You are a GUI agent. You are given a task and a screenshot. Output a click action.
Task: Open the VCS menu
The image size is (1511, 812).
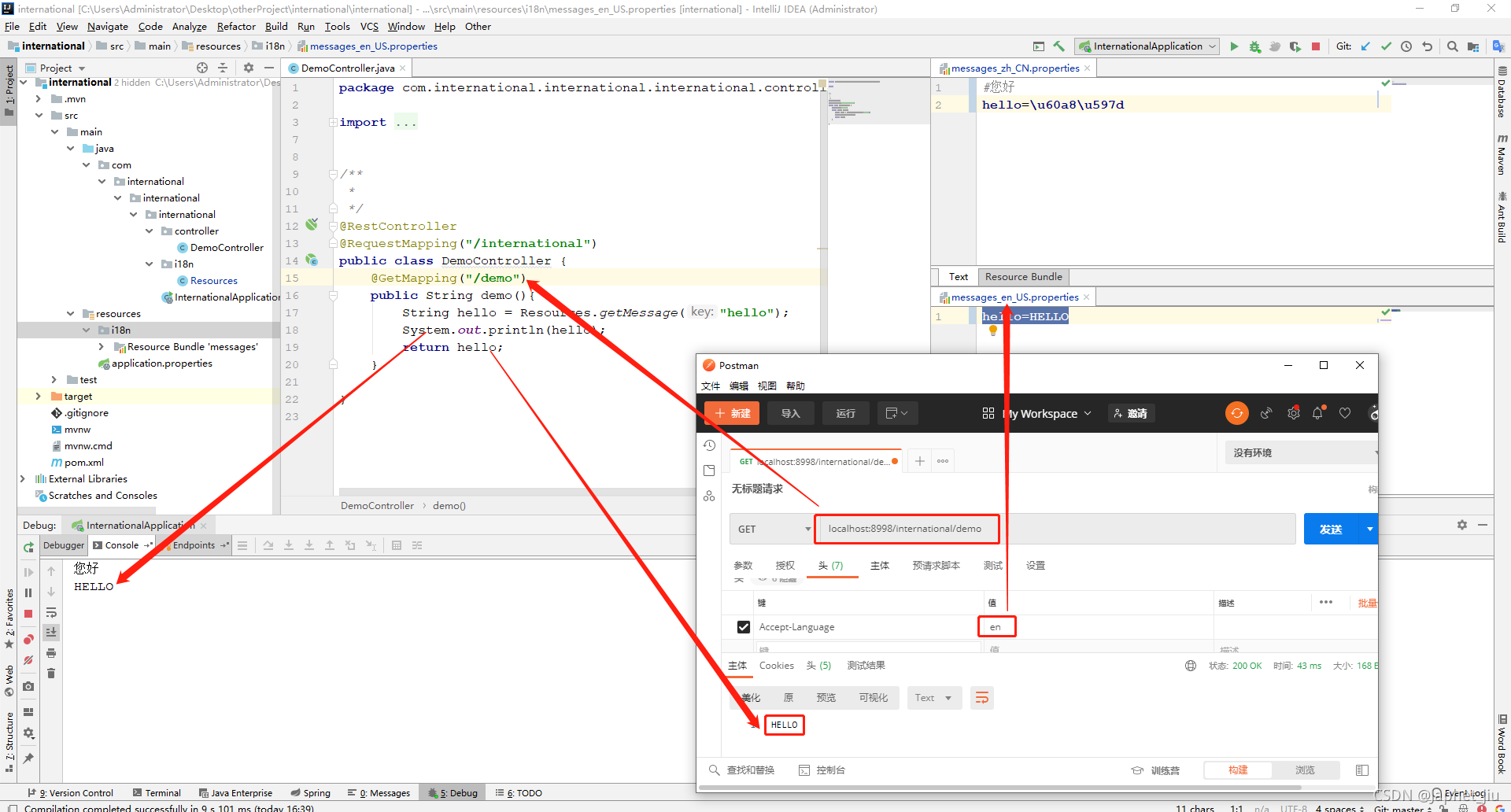click(x=369, y=27)
